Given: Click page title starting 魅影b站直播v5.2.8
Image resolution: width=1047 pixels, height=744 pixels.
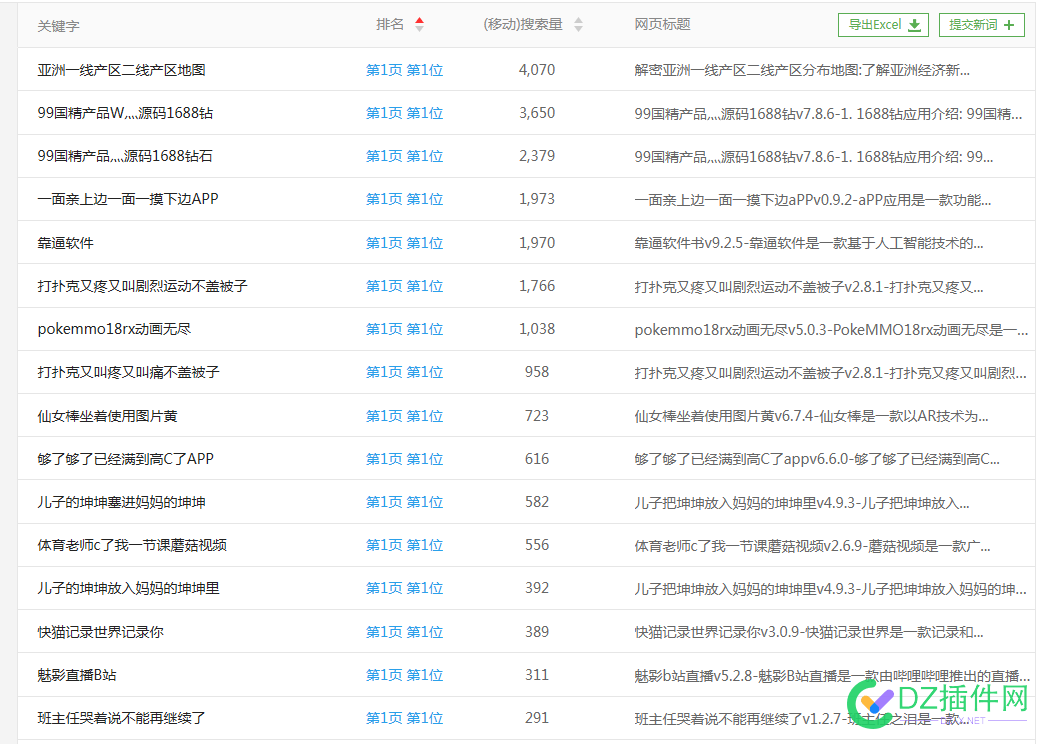Looking at the screenshot, I should (x=831, y=675).
